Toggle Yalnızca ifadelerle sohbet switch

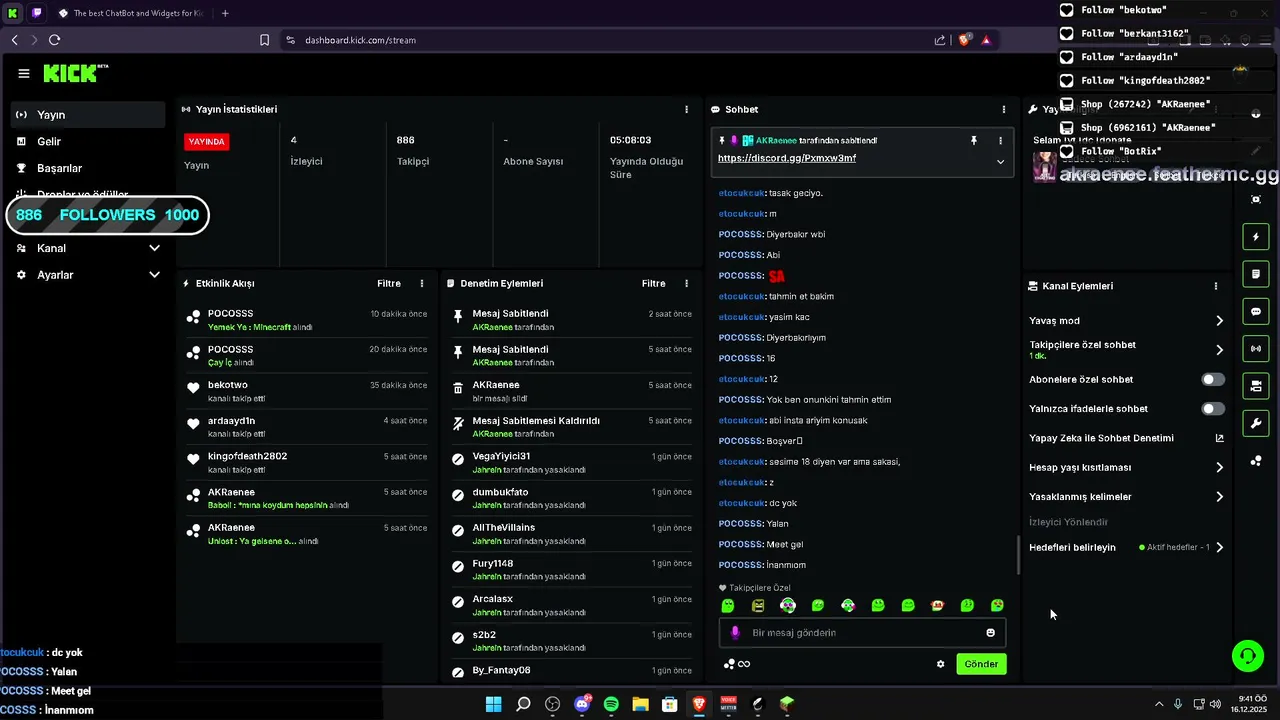coord(1213,409)
